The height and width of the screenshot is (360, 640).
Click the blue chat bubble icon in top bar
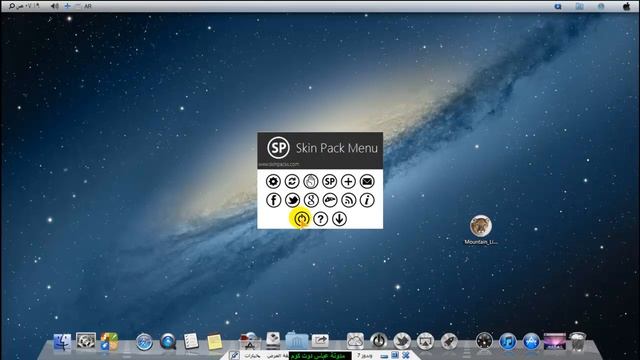point(558,6)
